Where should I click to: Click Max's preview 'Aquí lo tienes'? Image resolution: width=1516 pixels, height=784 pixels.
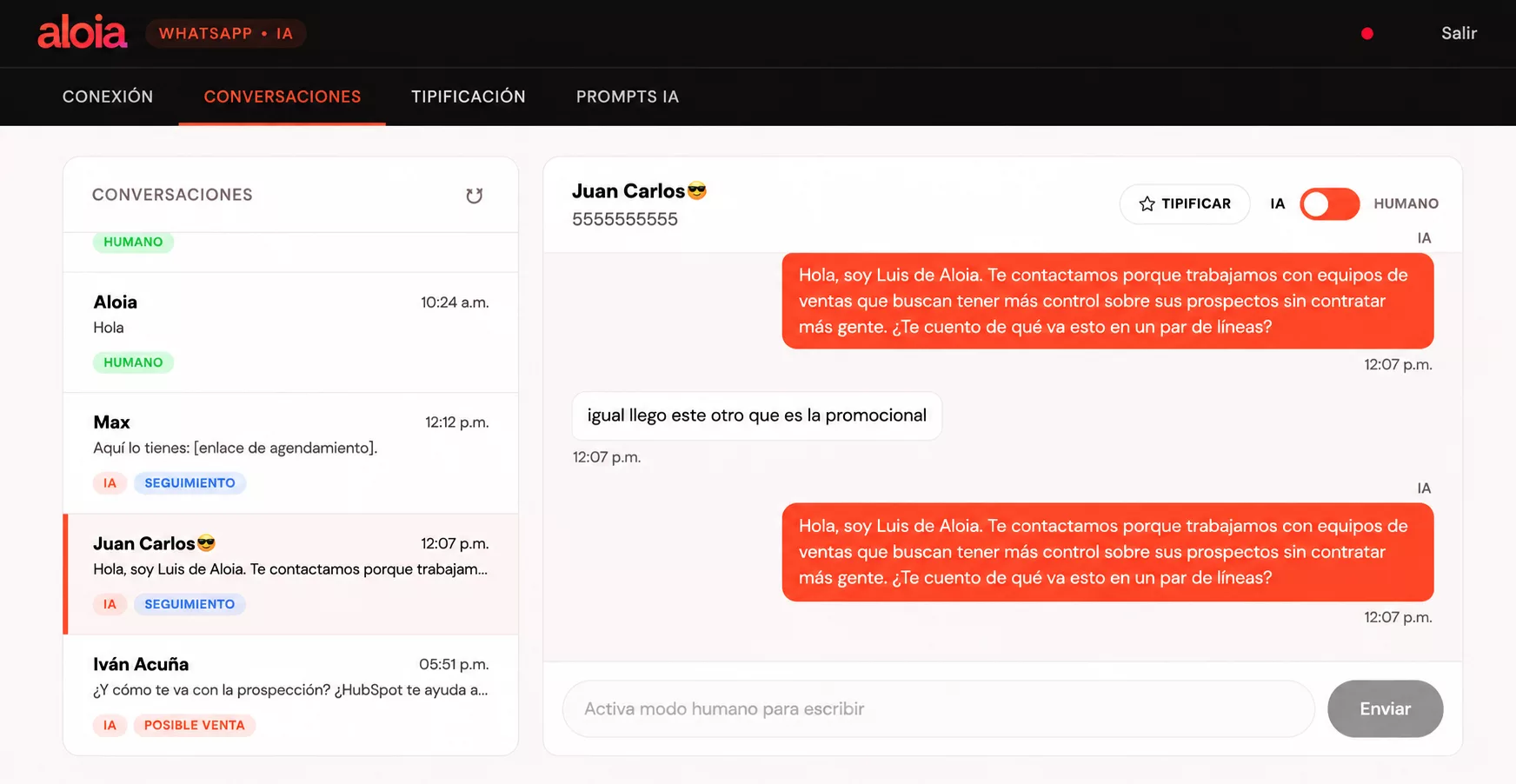(236, 448)
